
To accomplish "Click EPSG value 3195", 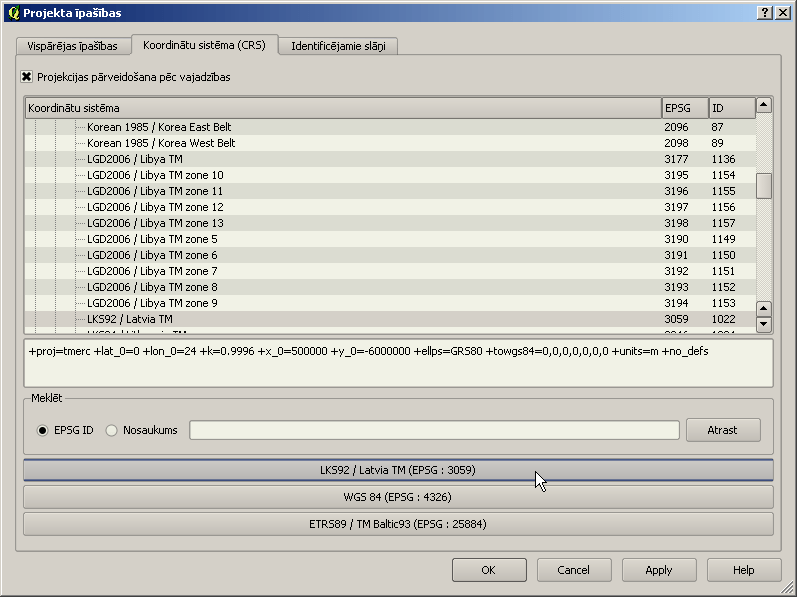I will click(x=677, y=175).
